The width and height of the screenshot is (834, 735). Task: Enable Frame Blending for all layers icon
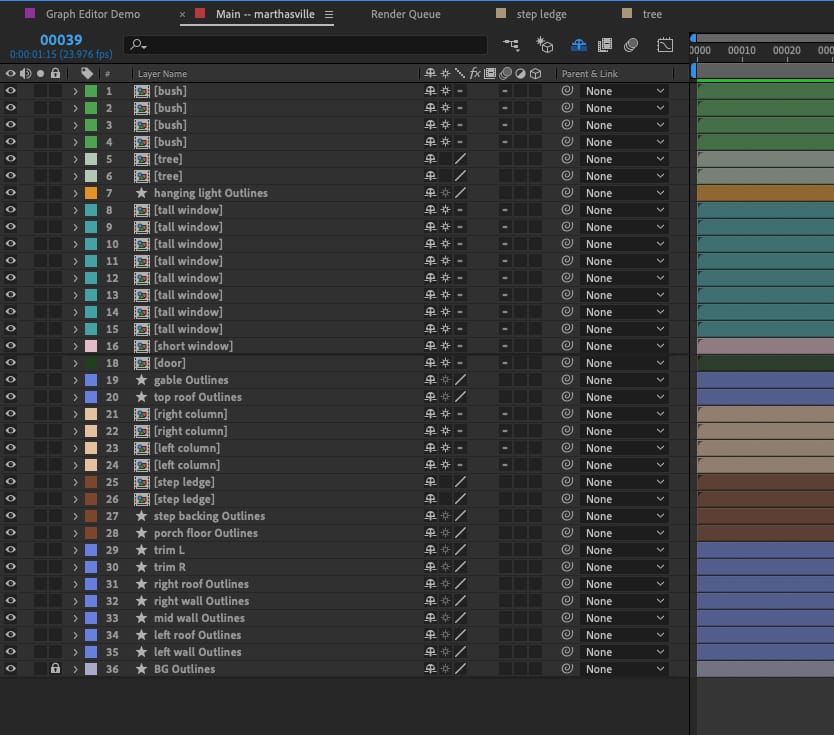[x=605, y=45]
